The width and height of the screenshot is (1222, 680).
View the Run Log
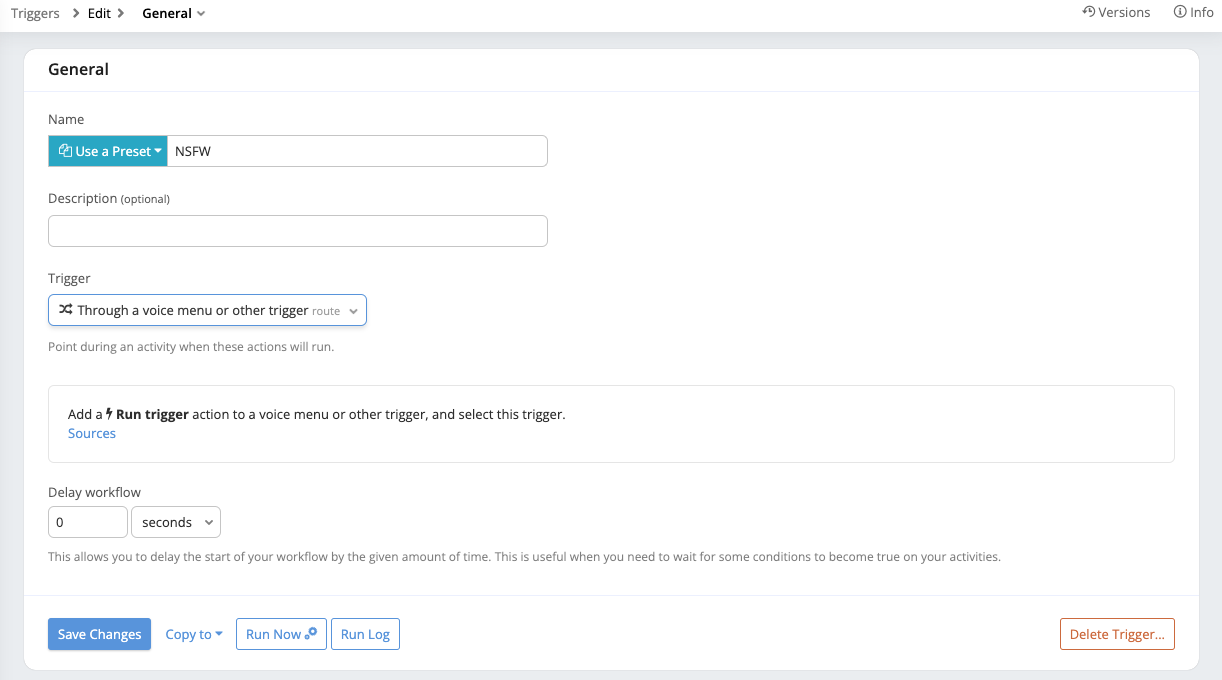[x=365, y=633]
